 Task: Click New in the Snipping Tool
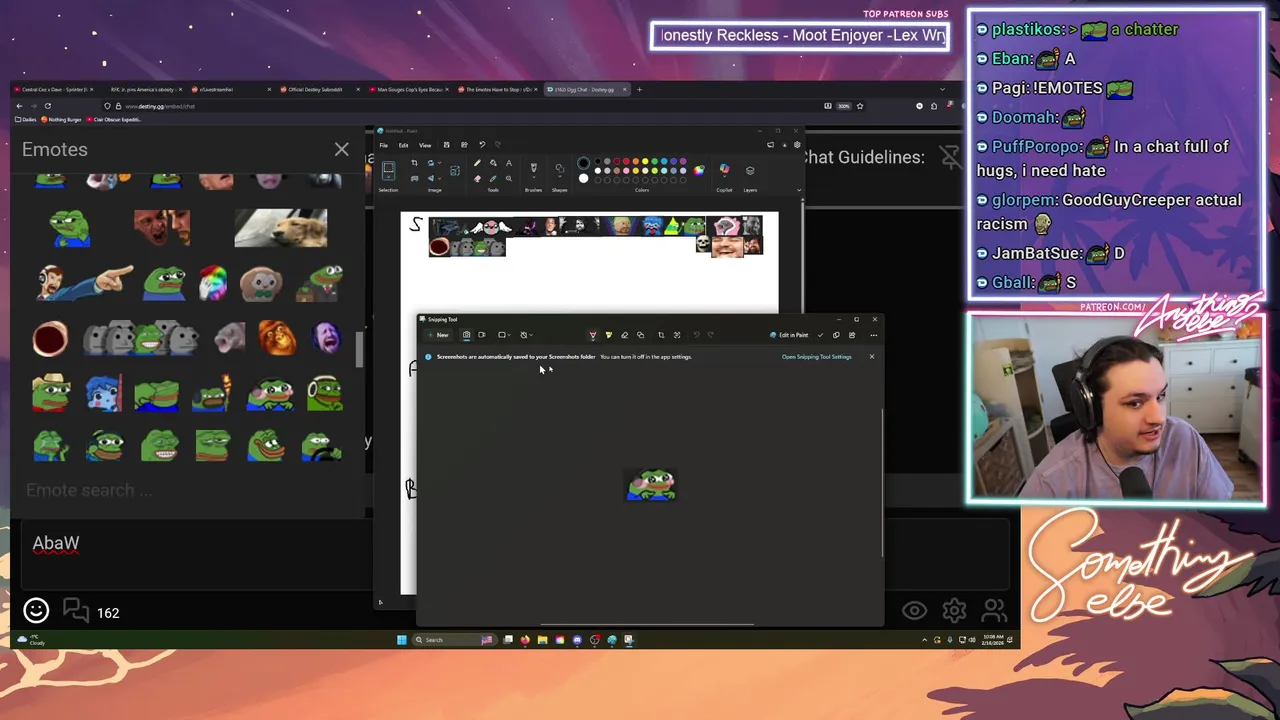pyautogui.click(x=439, y=335)
